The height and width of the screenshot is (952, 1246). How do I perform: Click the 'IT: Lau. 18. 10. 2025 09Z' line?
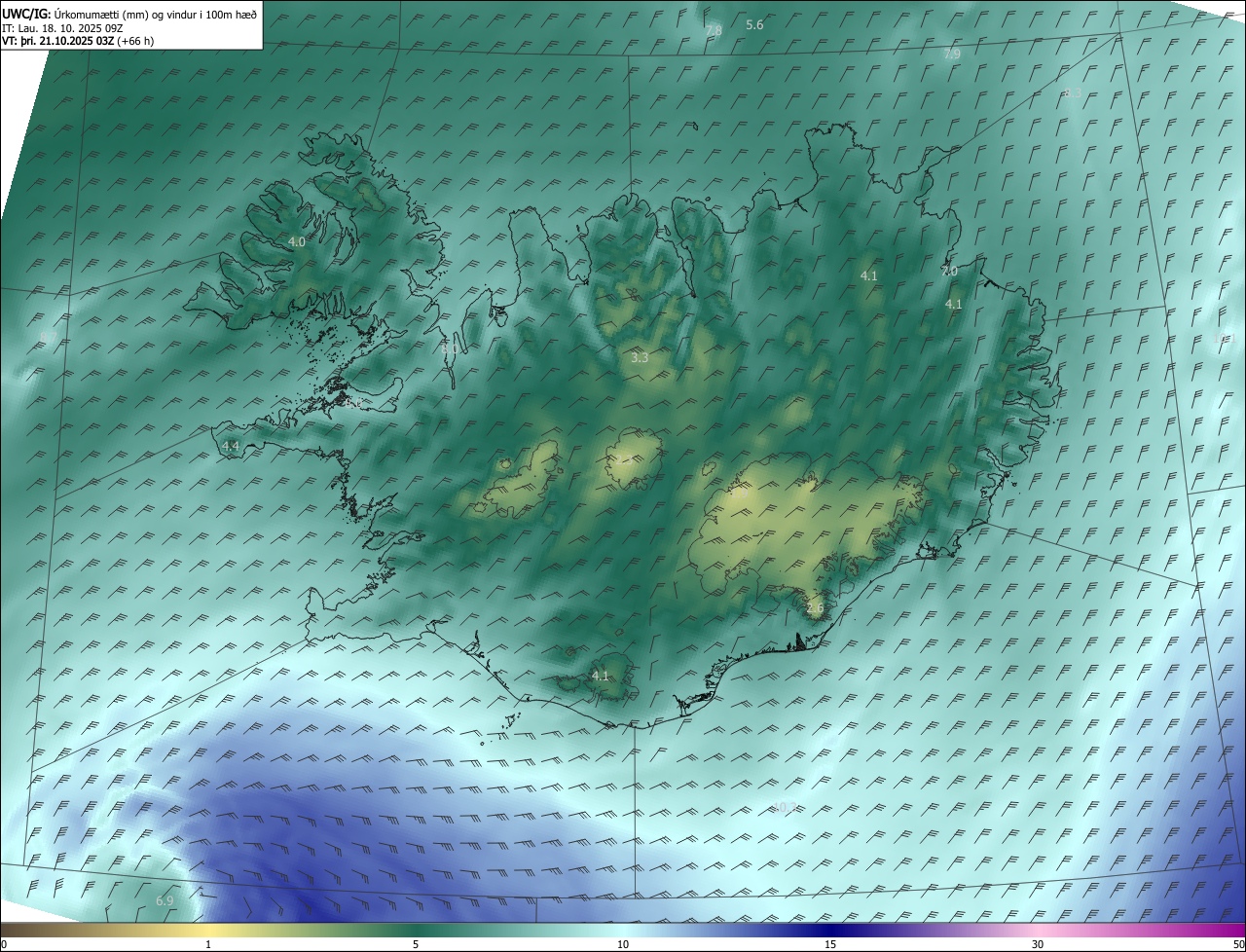pos(62,27)
